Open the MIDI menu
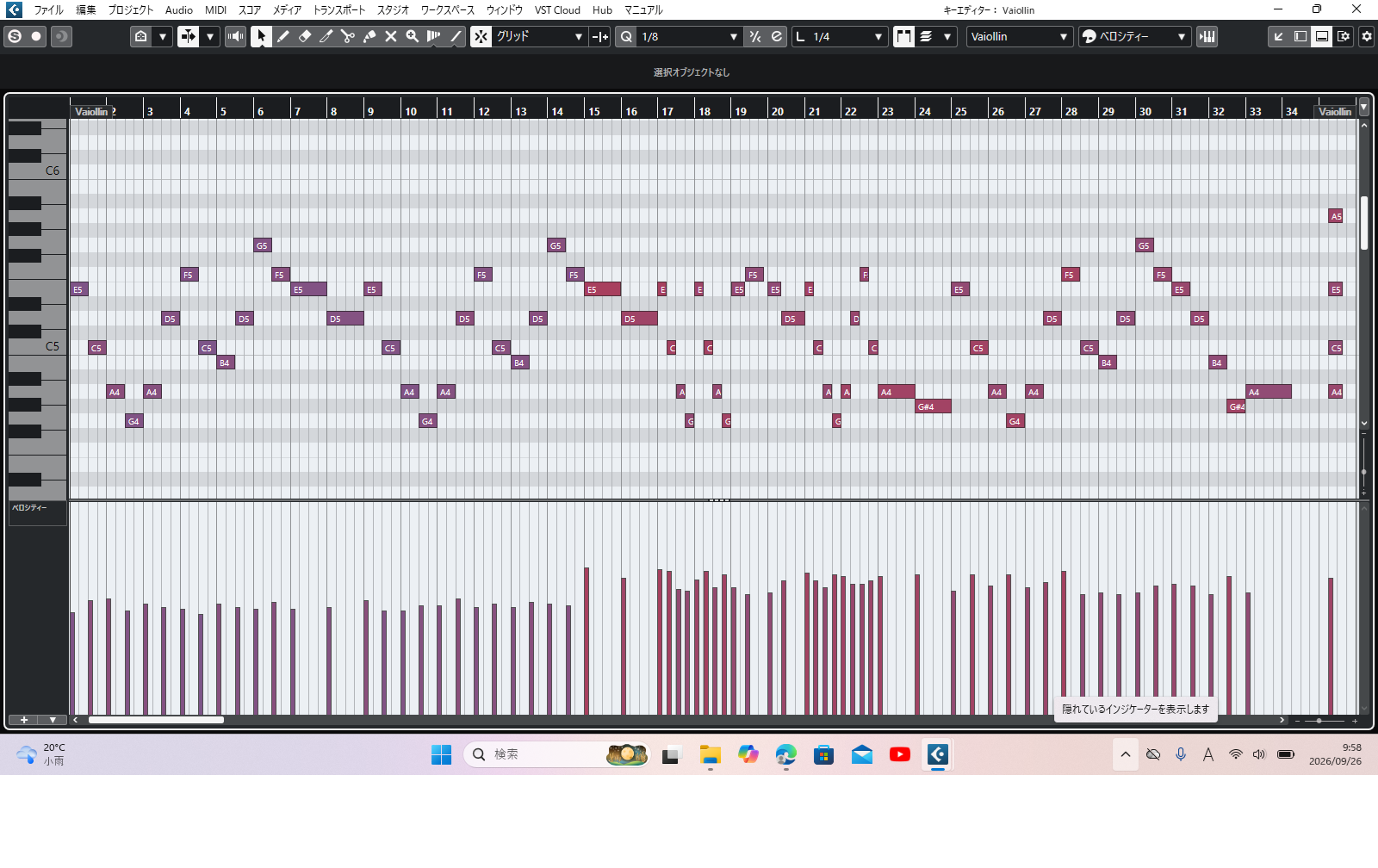This screenshot has height=868, width=1378. [215, 9]
